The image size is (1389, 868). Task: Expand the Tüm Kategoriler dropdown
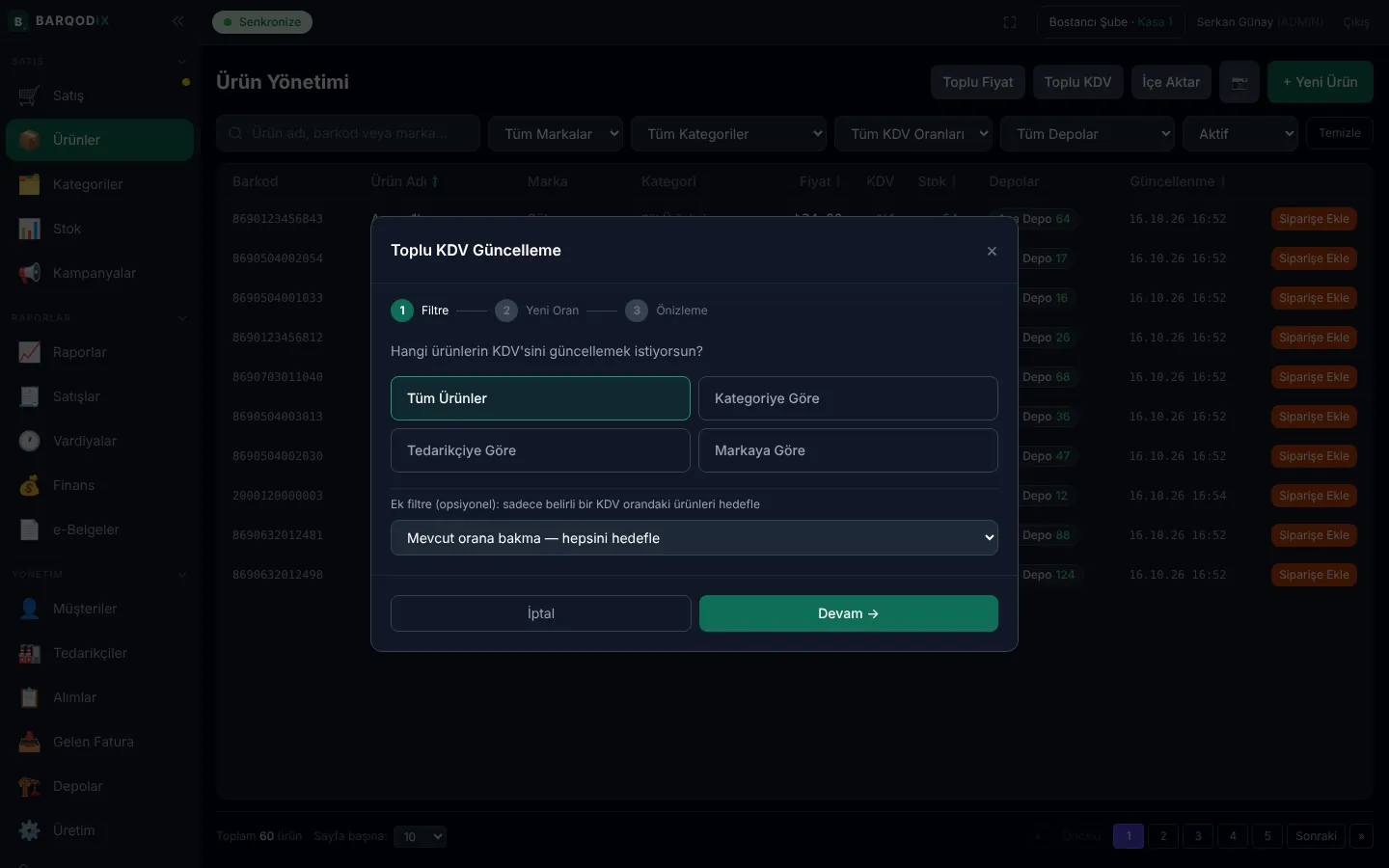[x=729, y=134]
